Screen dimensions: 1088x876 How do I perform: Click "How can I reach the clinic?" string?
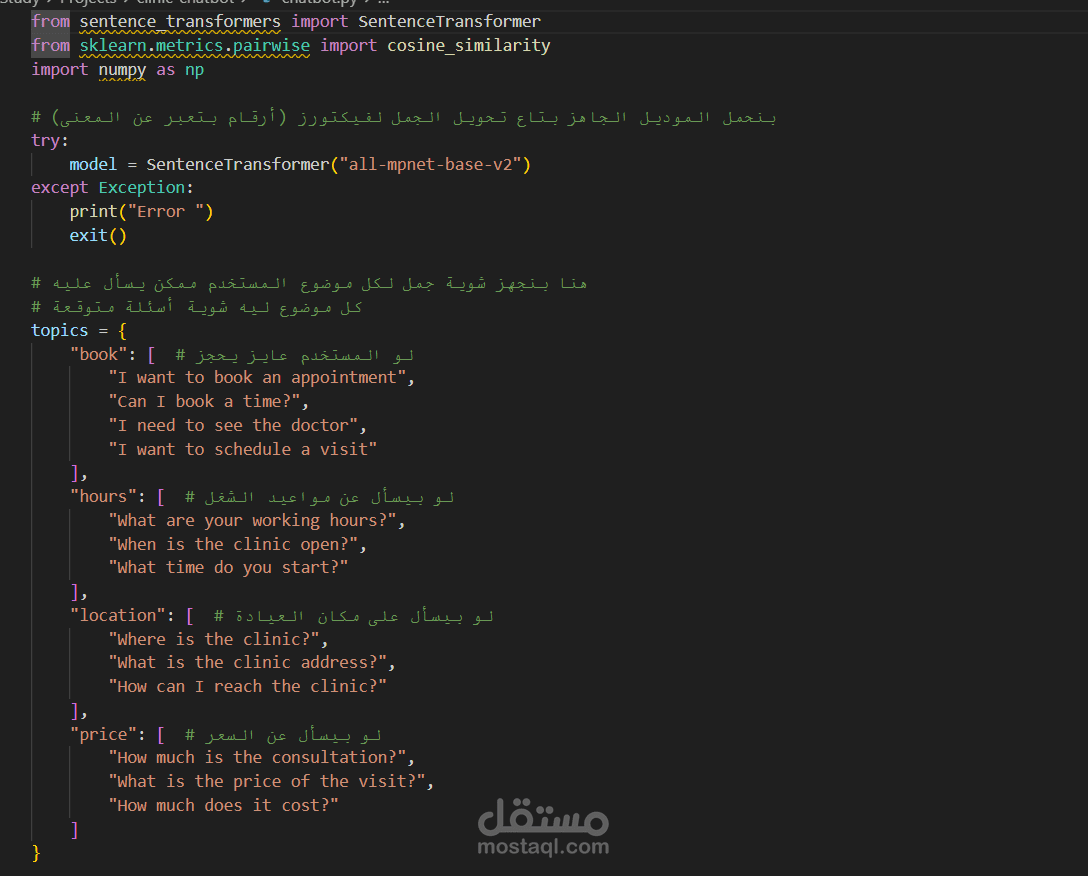[x=247, y=687]
